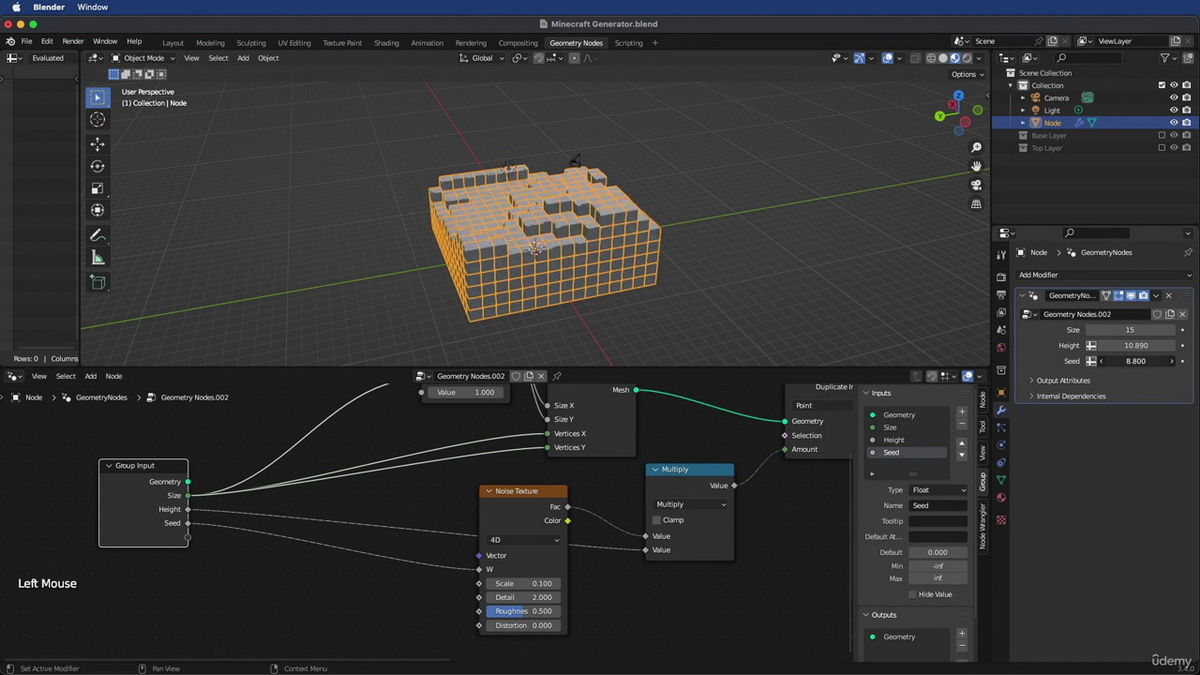Image resolution: width=1200 pixels, height=675 pixels.
Task: Click the outliner search field
Action: [1090, 59]
